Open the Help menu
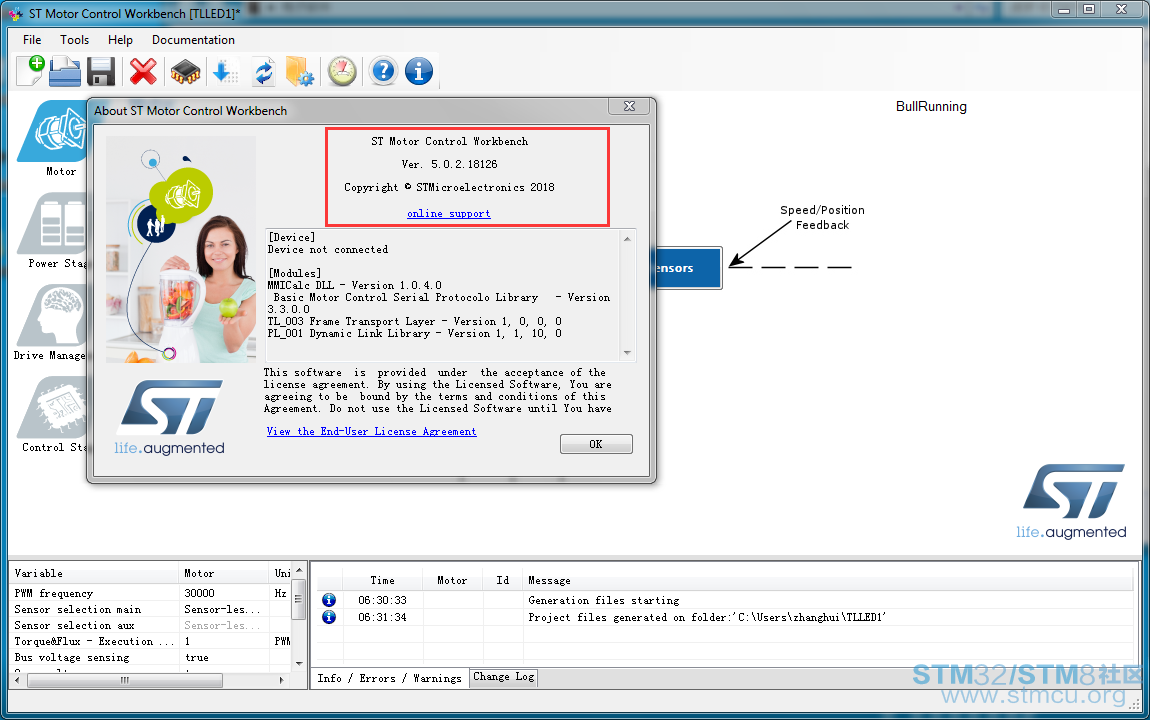Screen dimensions: 1150x720 coord(120,40)
